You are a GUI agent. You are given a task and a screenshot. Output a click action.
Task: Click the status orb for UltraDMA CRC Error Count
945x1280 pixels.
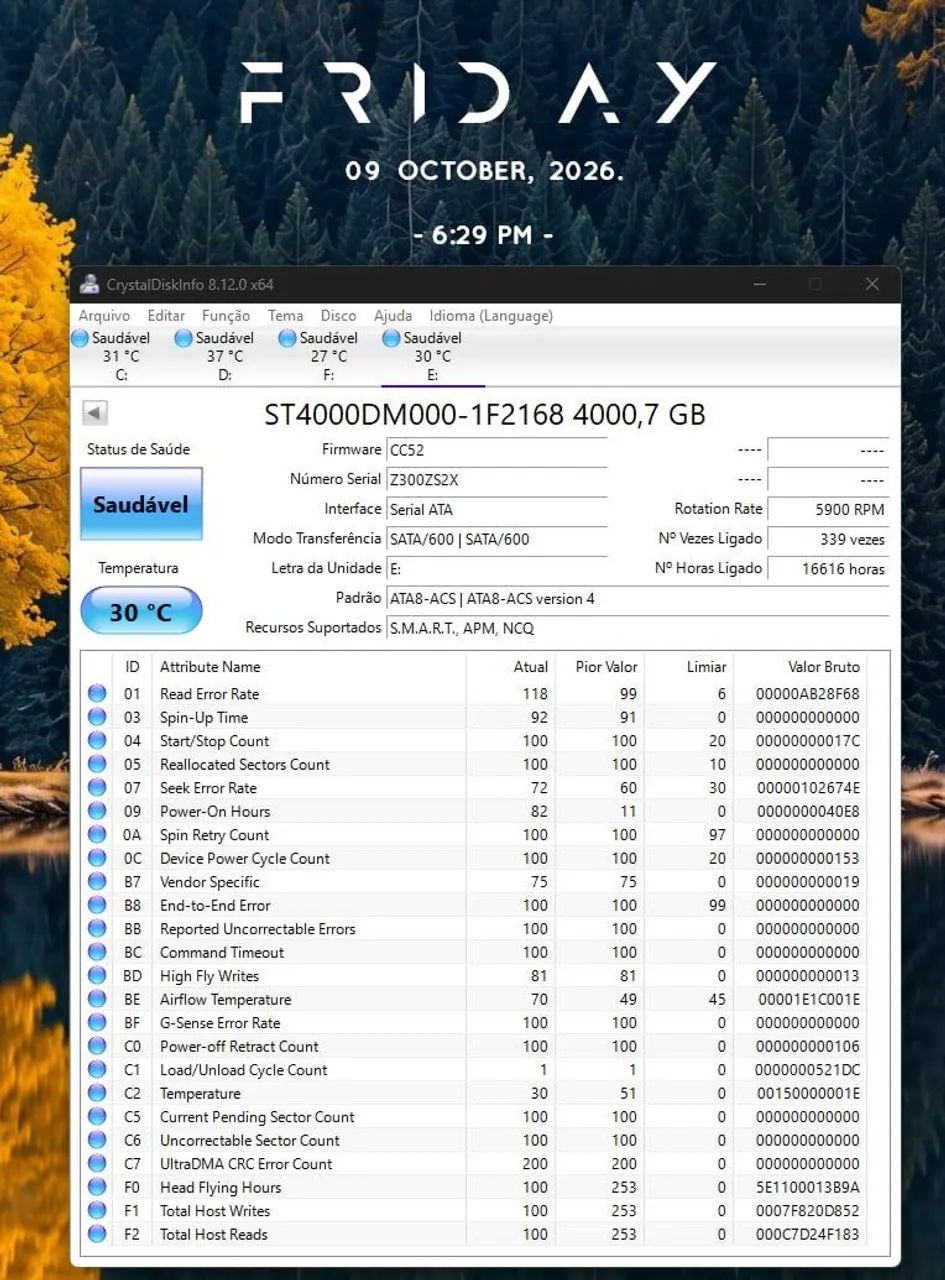coord(97,1163)
